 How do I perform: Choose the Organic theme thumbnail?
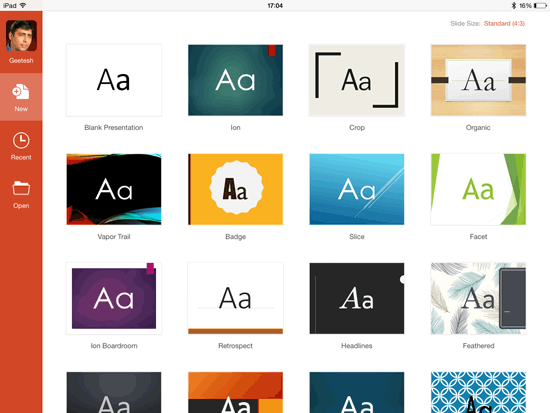tap(478, 80)
